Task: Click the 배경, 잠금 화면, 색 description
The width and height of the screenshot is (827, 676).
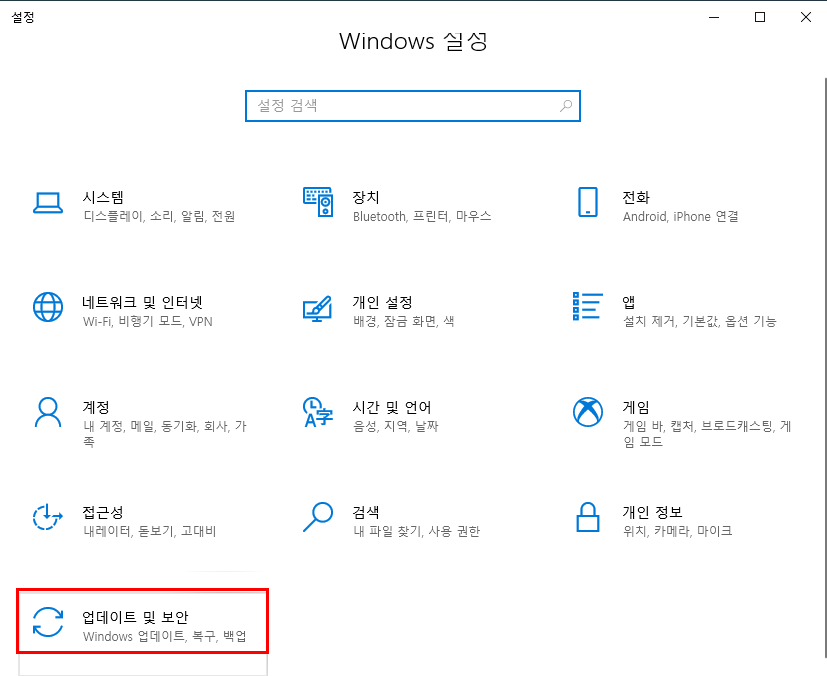Action: pos(403,321)
